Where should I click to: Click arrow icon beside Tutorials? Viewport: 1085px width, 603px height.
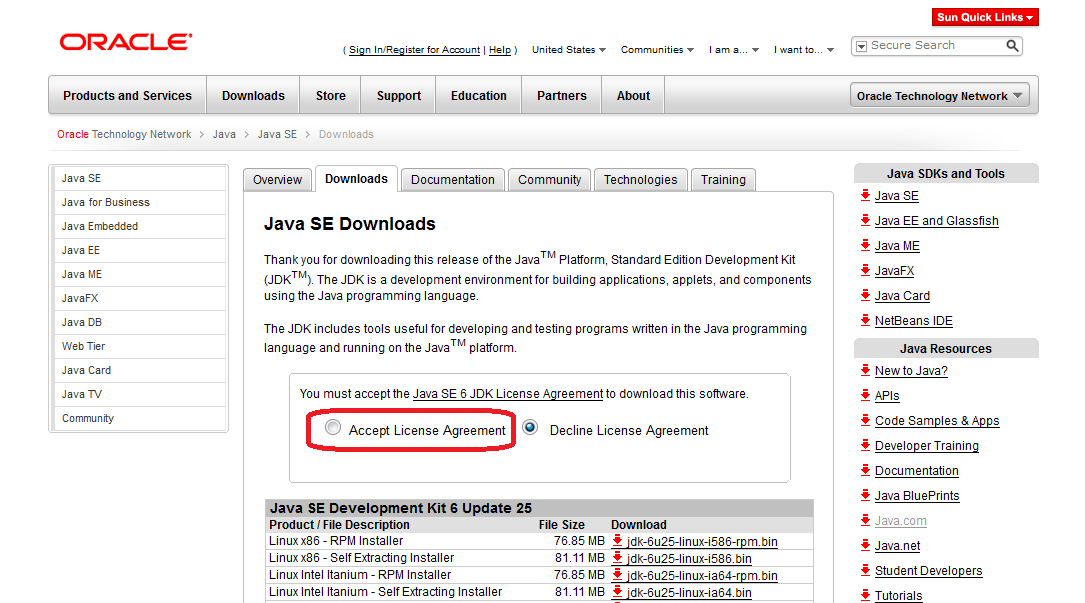(x=865, y=594)
